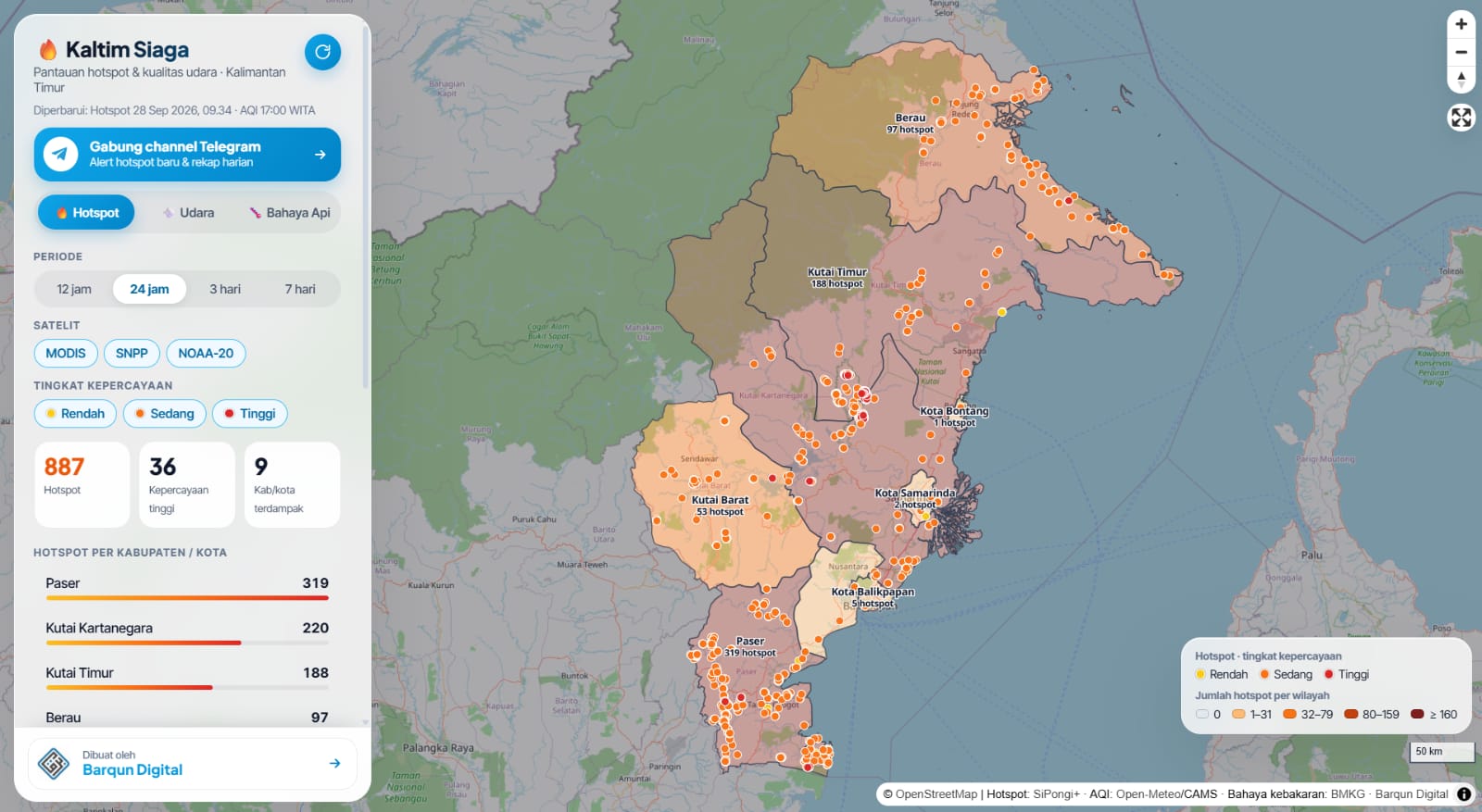Screen dimensions: 1482x812
Task: Toggle the SNPP satellite filter
Action: [x=132, y=353]
